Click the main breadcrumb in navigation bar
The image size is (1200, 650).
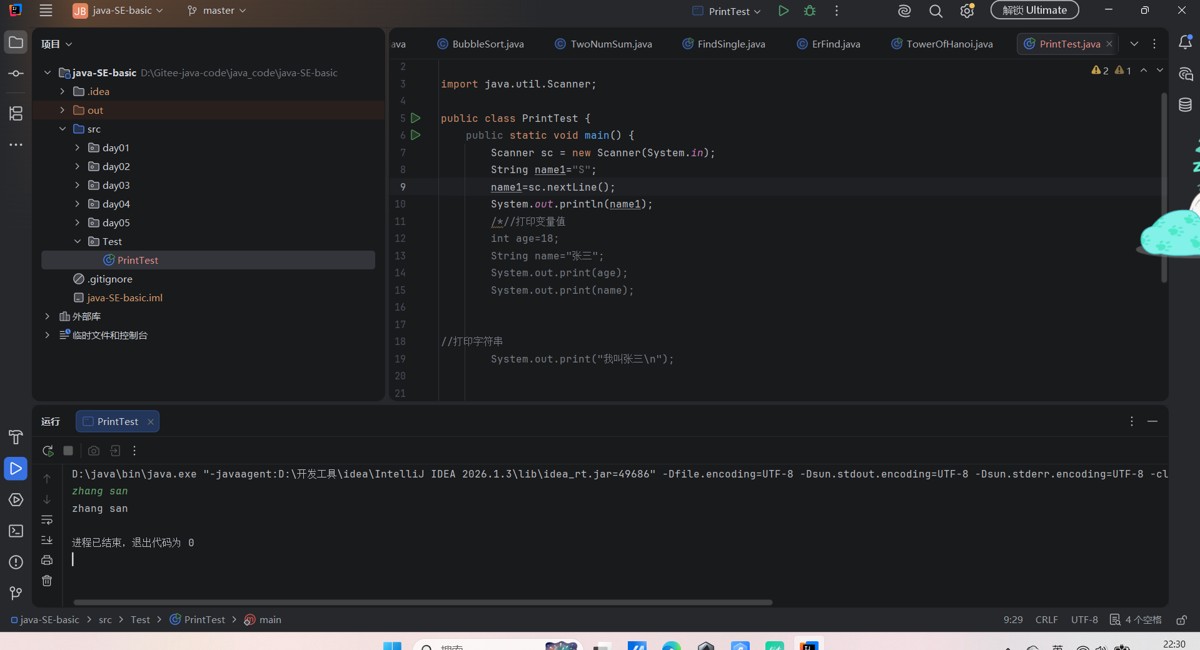(263, 620)
